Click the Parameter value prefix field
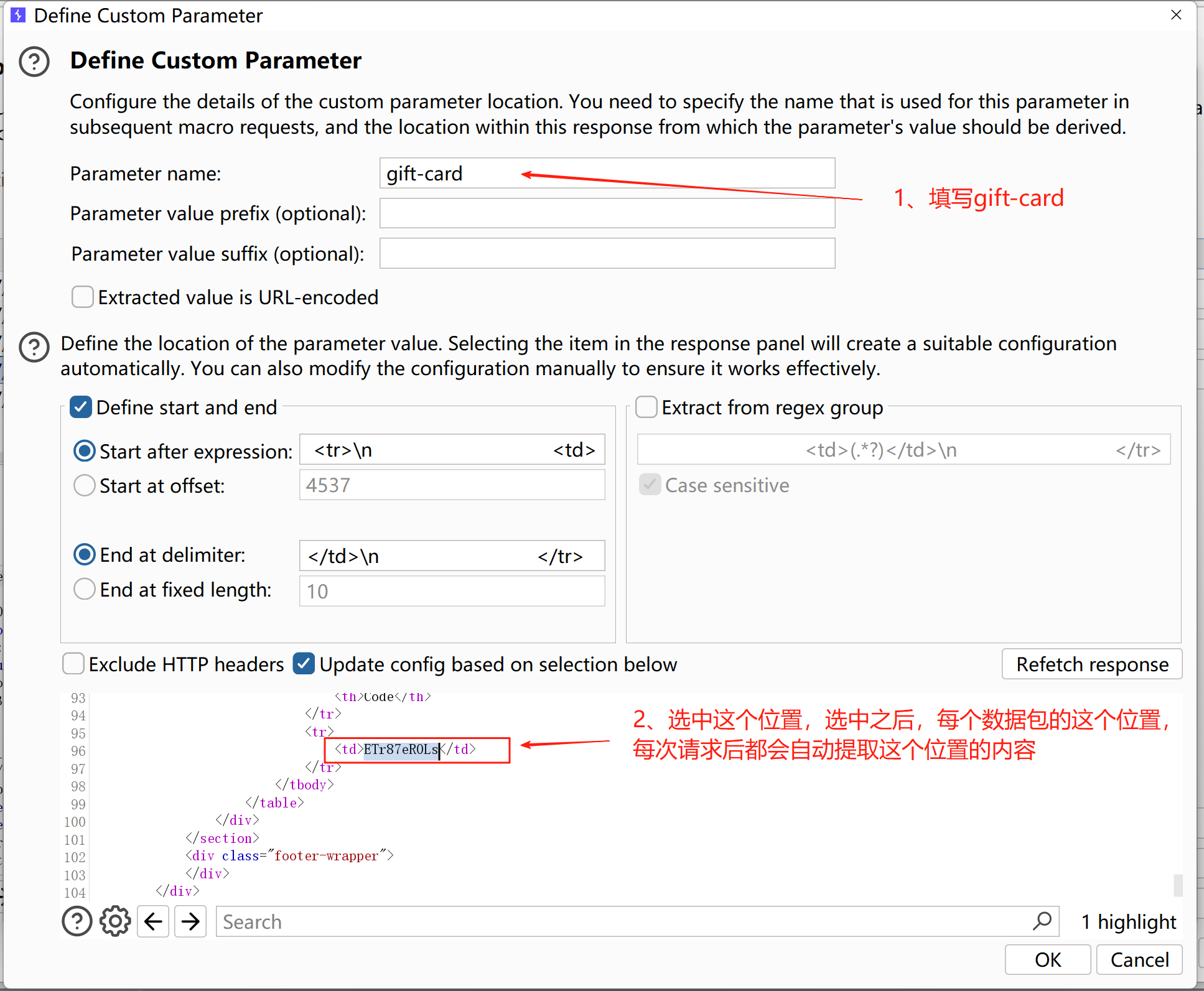This screenshot has width=1204, height=991. (607, 213)
